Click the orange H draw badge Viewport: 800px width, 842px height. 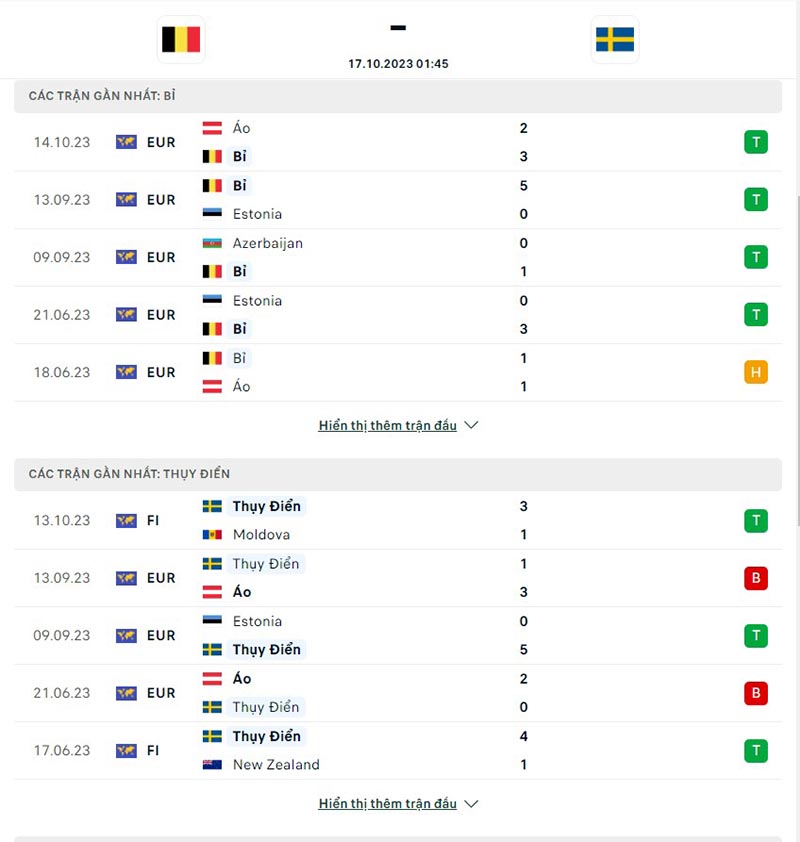756,372
